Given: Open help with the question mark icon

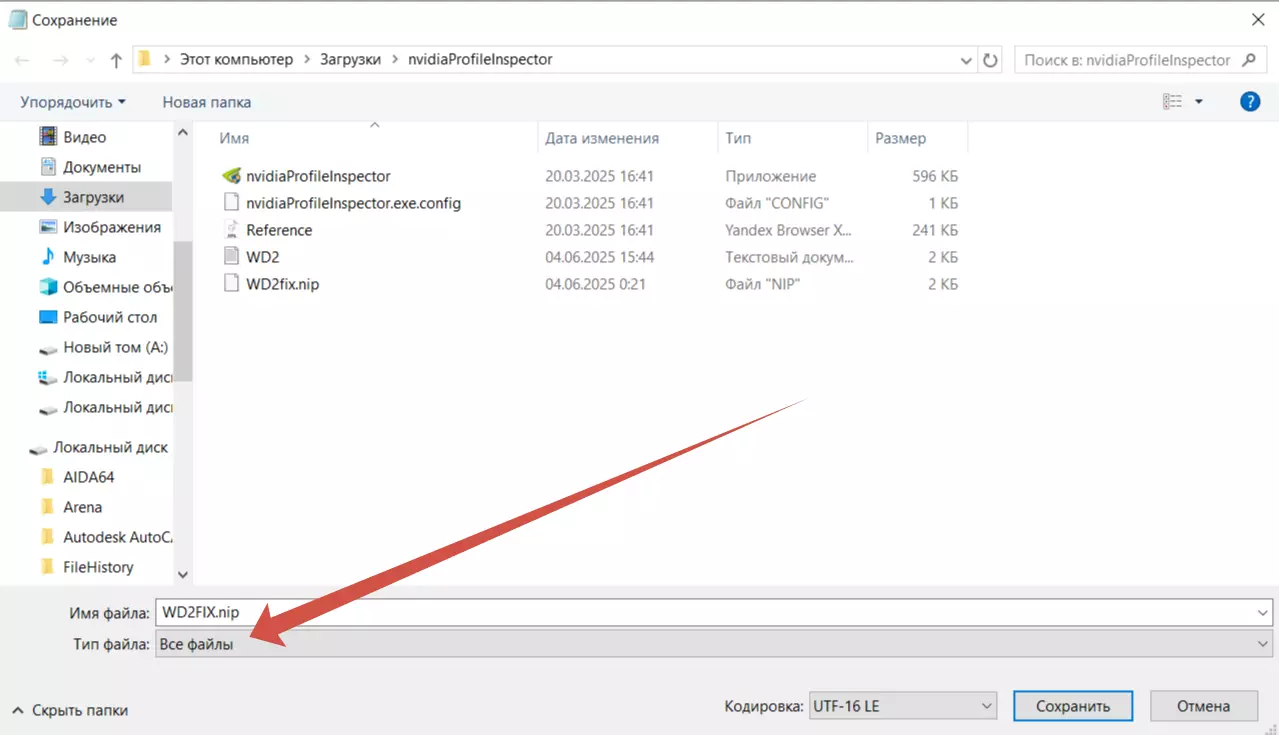Looking at the screenshot, I should [1250, 101].
